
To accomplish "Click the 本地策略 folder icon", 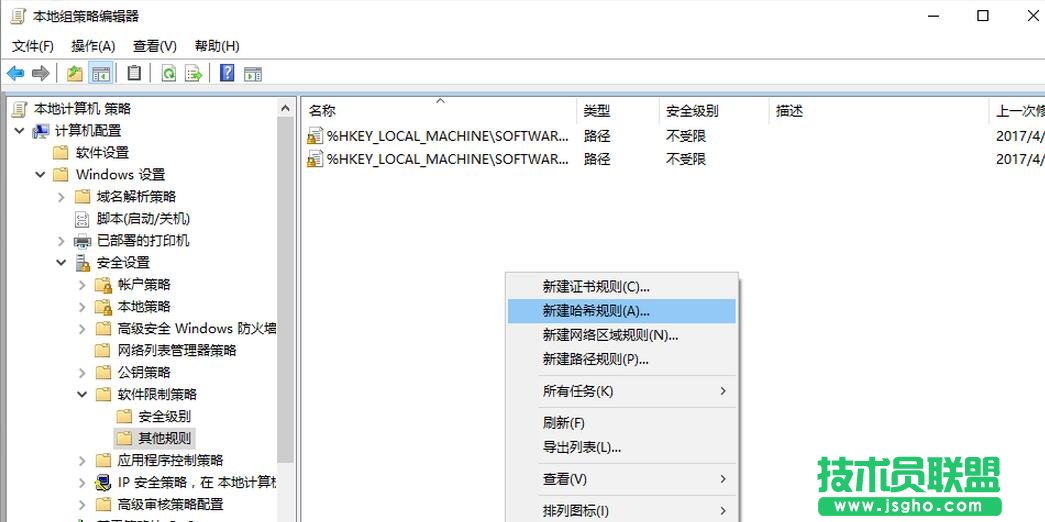I will tap(103, 307).
